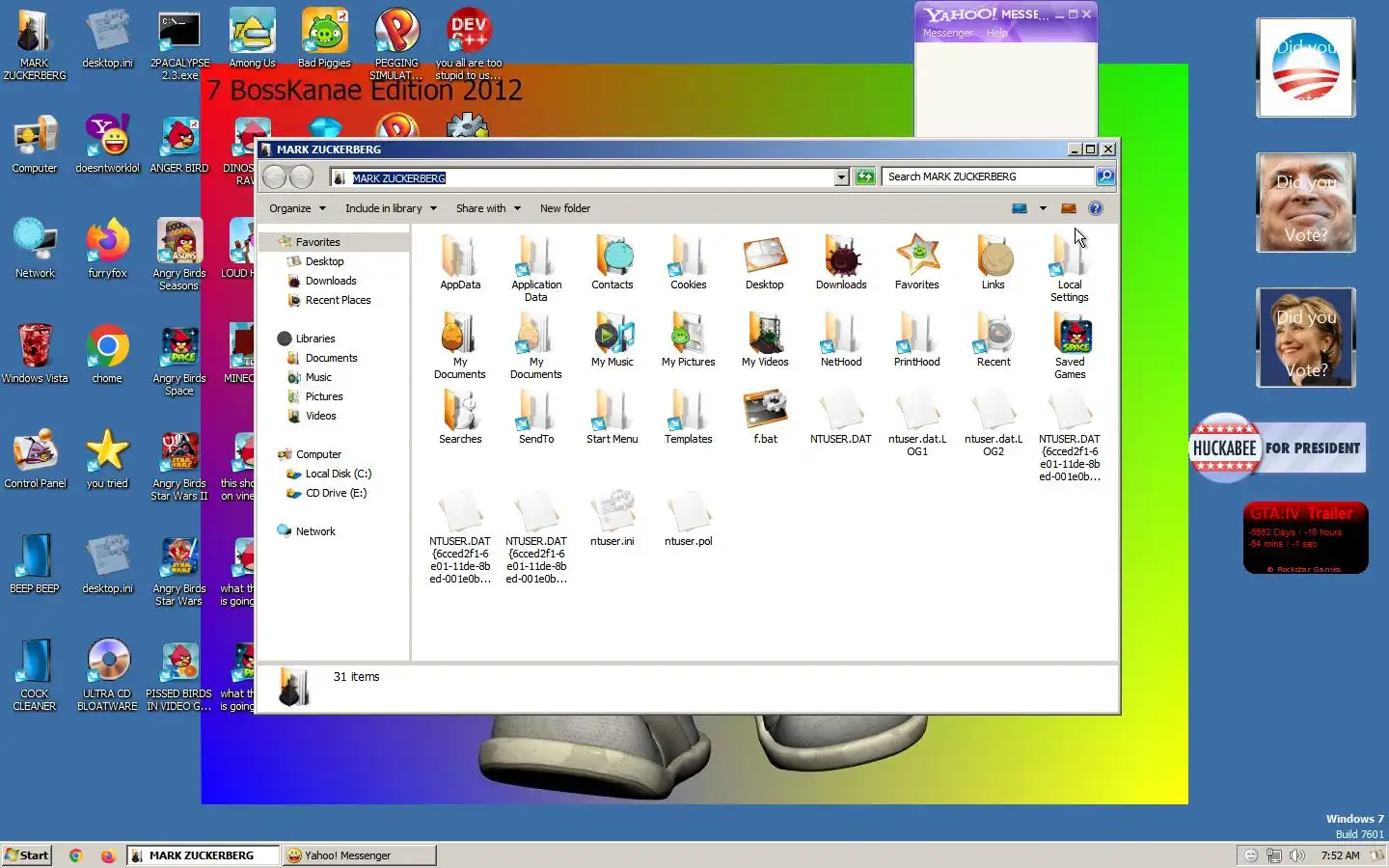This screenshot has width=1389, height=868.
Task: Open the Local Settings folder
Action: click(1070, 268)
